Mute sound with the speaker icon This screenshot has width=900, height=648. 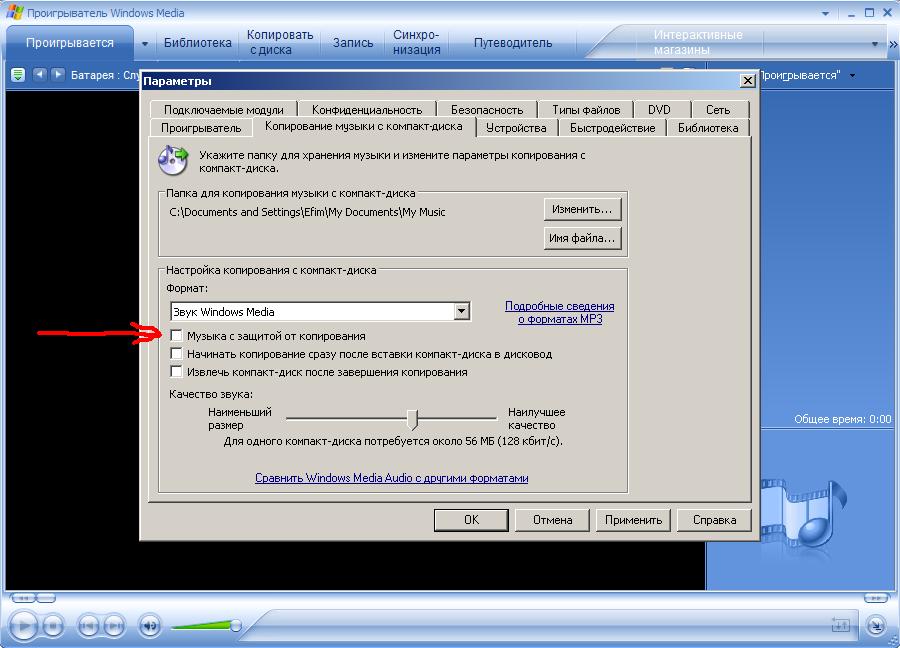[x=149, y=626]
